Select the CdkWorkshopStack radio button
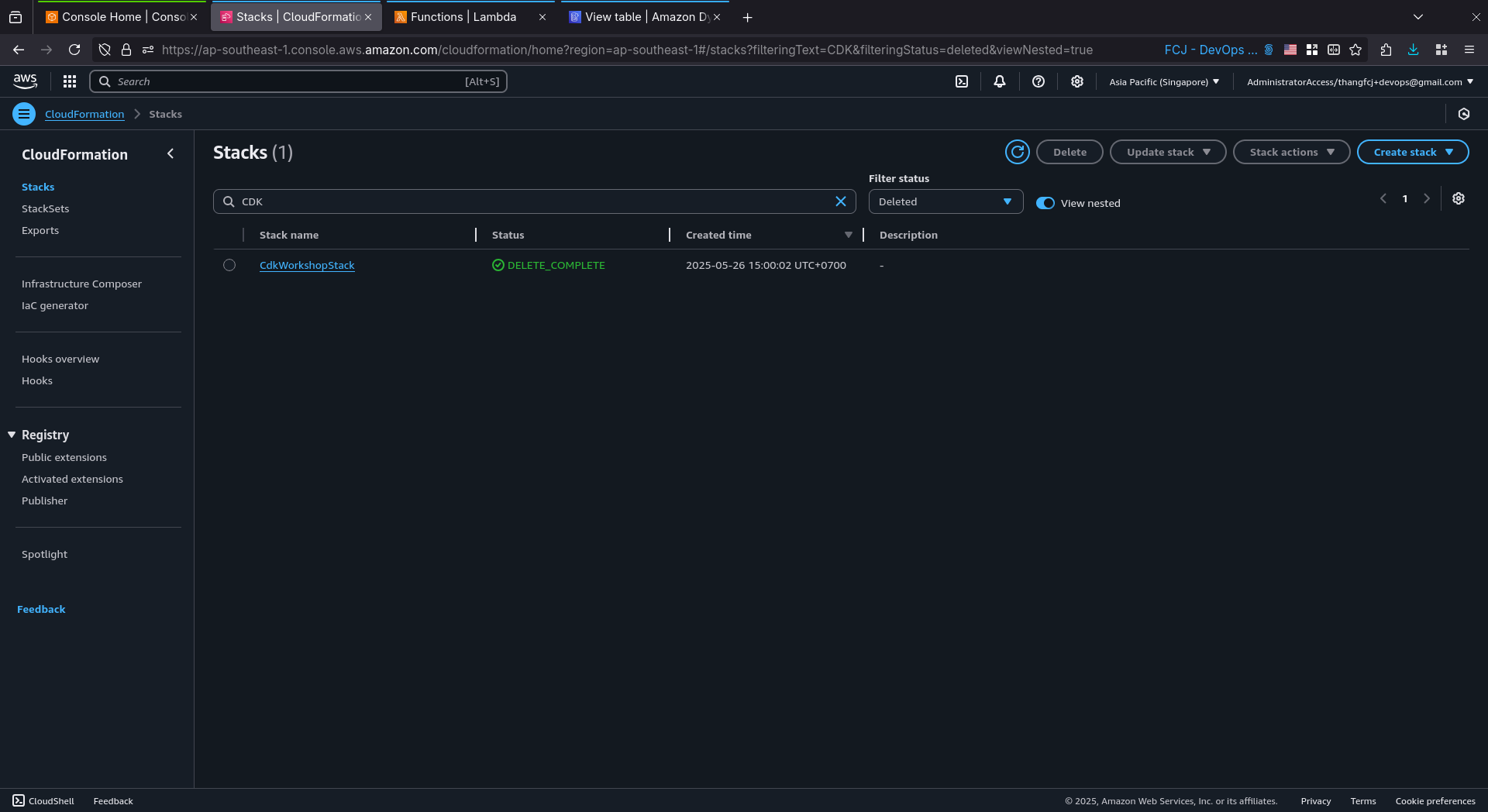The height and width of the screenshot is (812, 1488). (229, 265)
